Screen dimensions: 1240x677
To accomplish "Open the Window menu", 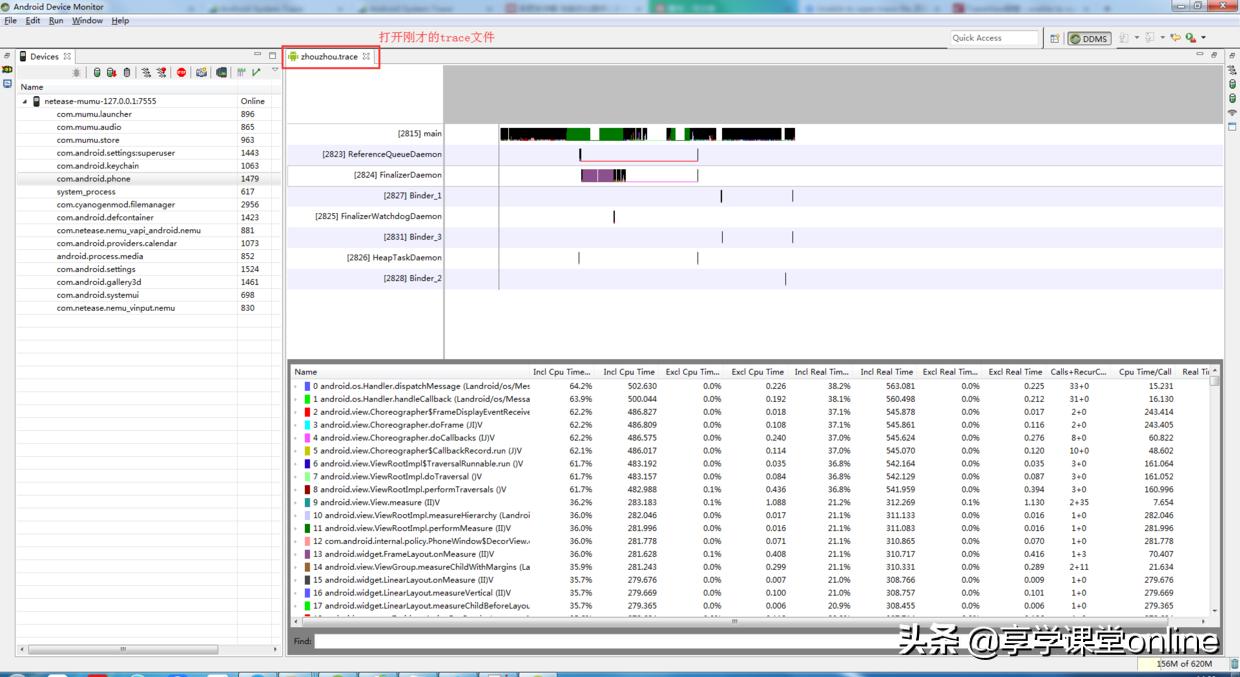I will (x=87, y=20).
